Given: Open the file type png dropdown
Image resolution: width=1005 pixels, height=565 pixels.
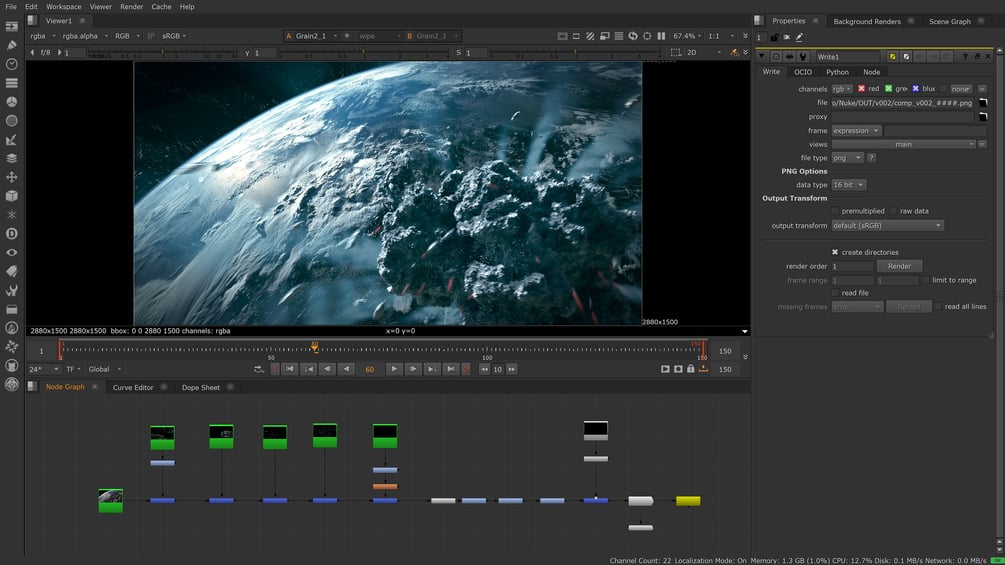Looking at the screenshot, I should [846, 158].
